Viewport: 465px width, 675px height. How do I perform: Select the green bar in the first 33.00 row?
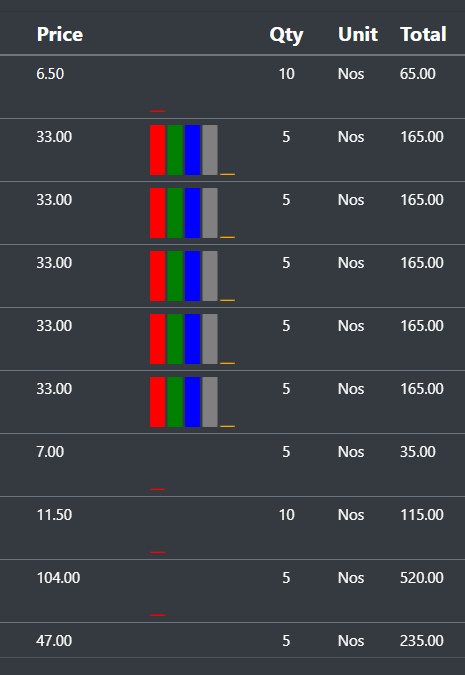(x=175, y=150)
